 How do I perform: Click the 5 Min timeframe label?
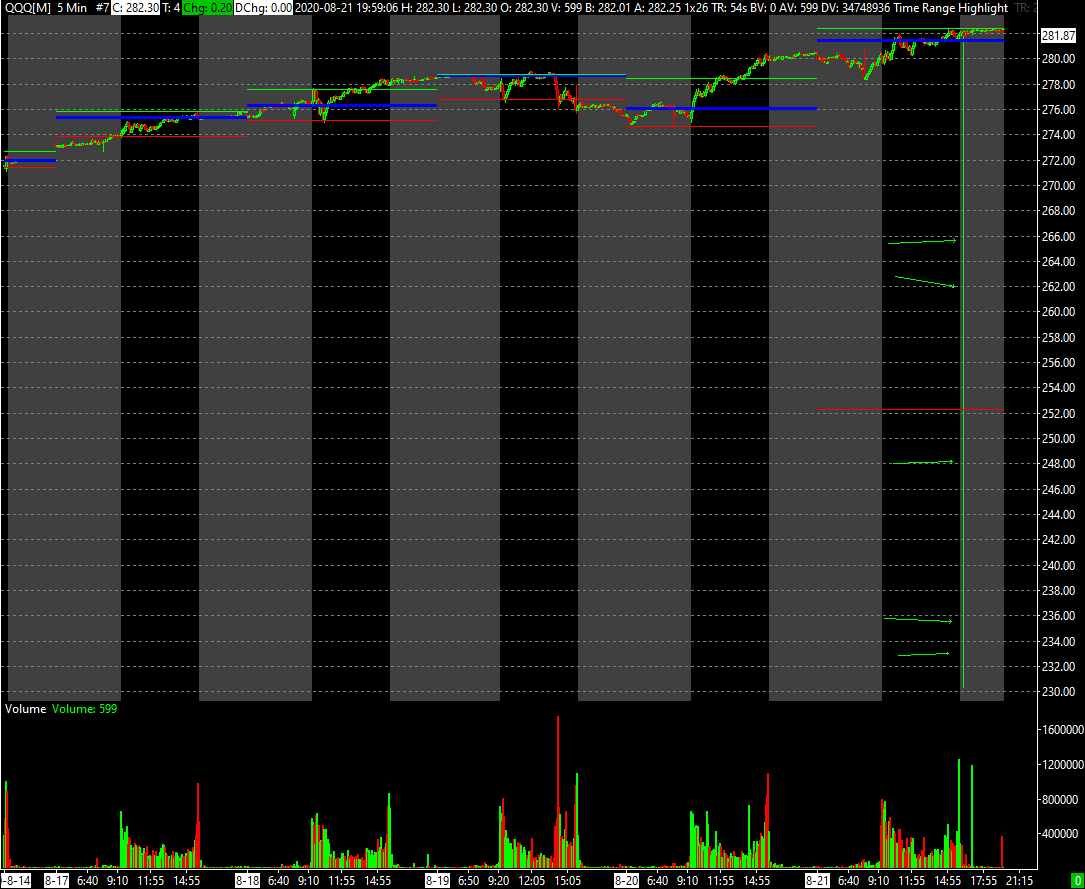pyautogui.click(x=72, y=8)
